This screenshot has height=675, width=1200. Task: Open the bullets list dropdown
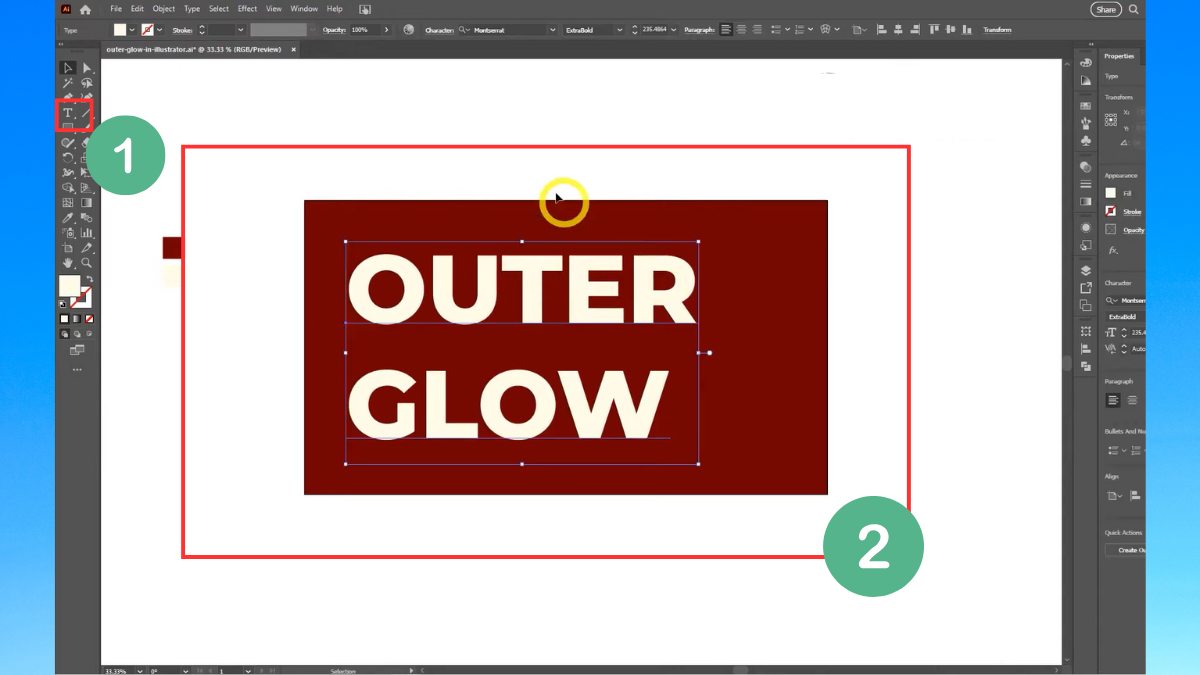point(787,30)
